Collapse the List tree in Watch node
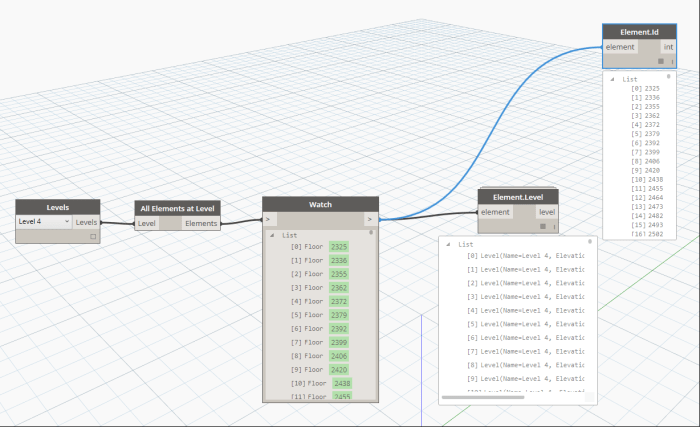This screenshot has width=700, height=427. coord(273,235)
